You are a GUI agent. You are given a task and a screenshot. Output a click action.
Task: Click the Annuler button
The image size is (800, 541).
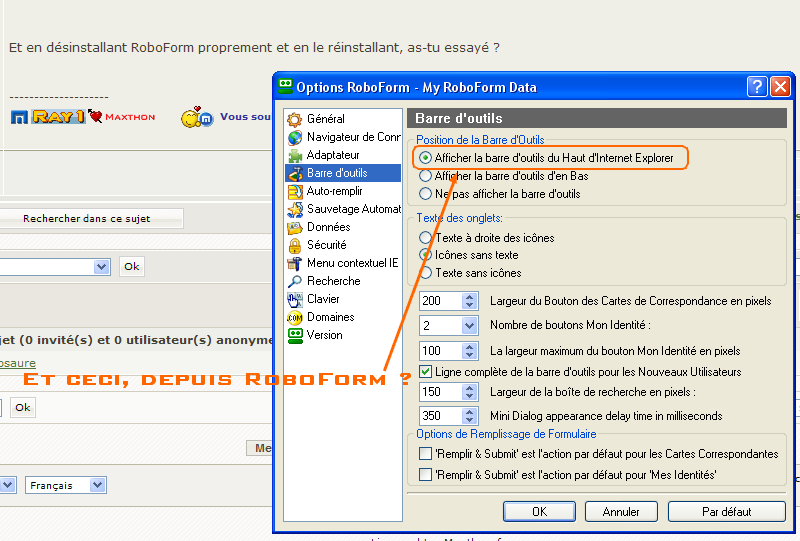click(621, 511)
